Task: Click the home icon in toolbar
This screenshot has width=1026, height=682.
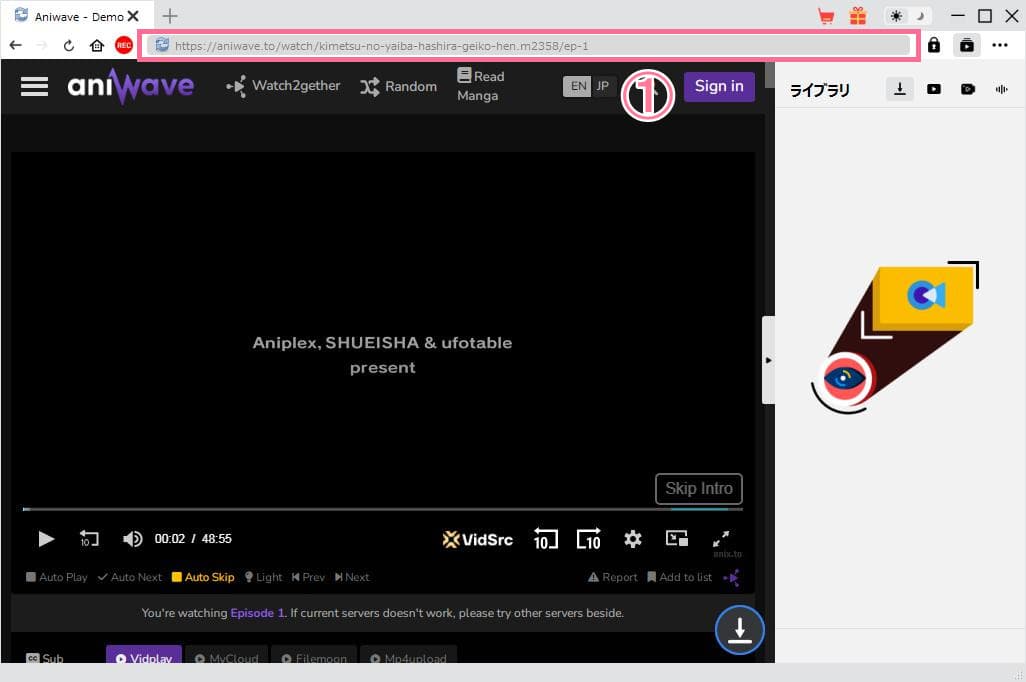Action: point(97,45)
